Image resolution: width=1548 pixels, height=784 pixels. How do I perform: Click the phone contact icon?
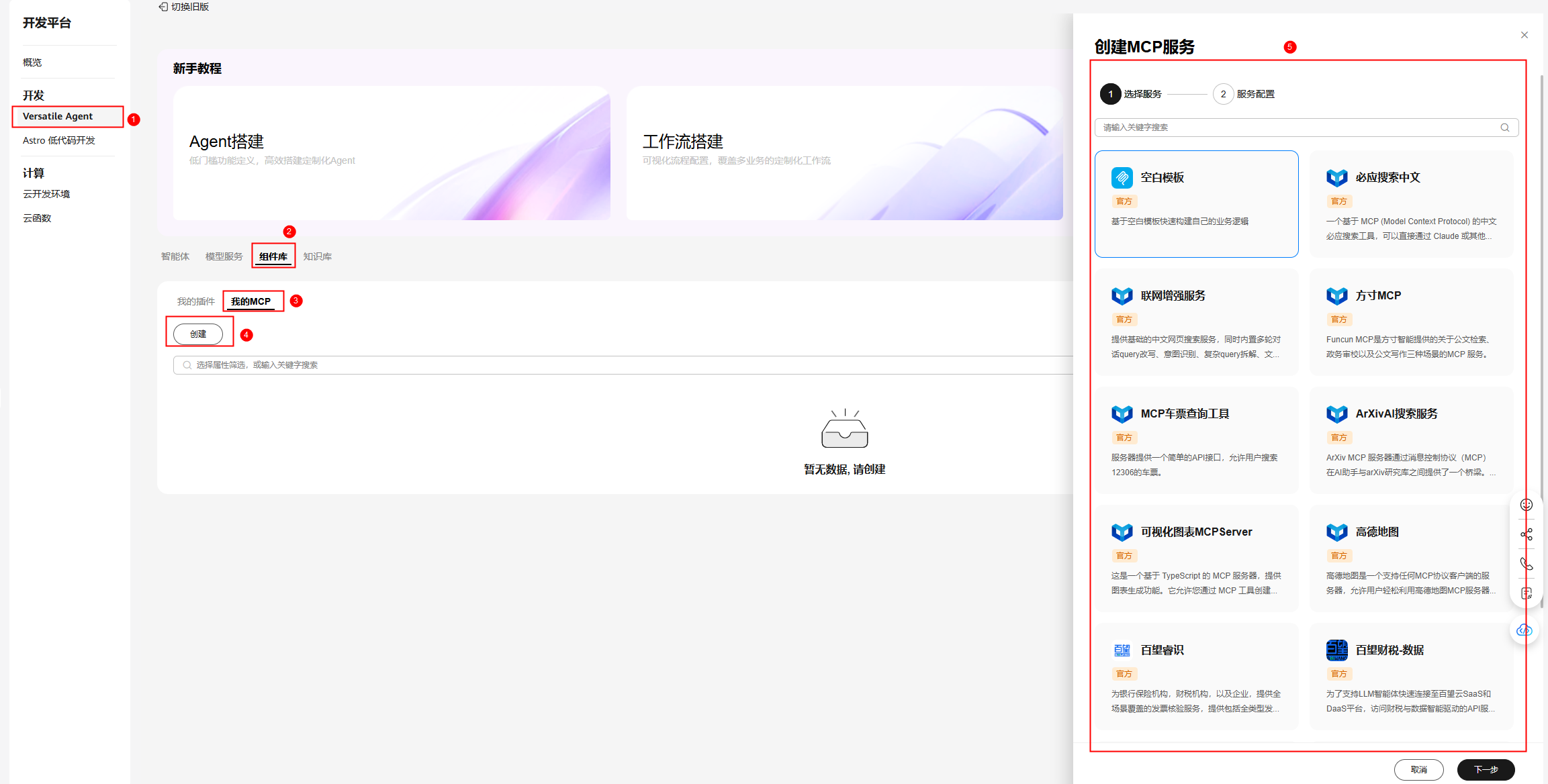[x=1526, y=564]
